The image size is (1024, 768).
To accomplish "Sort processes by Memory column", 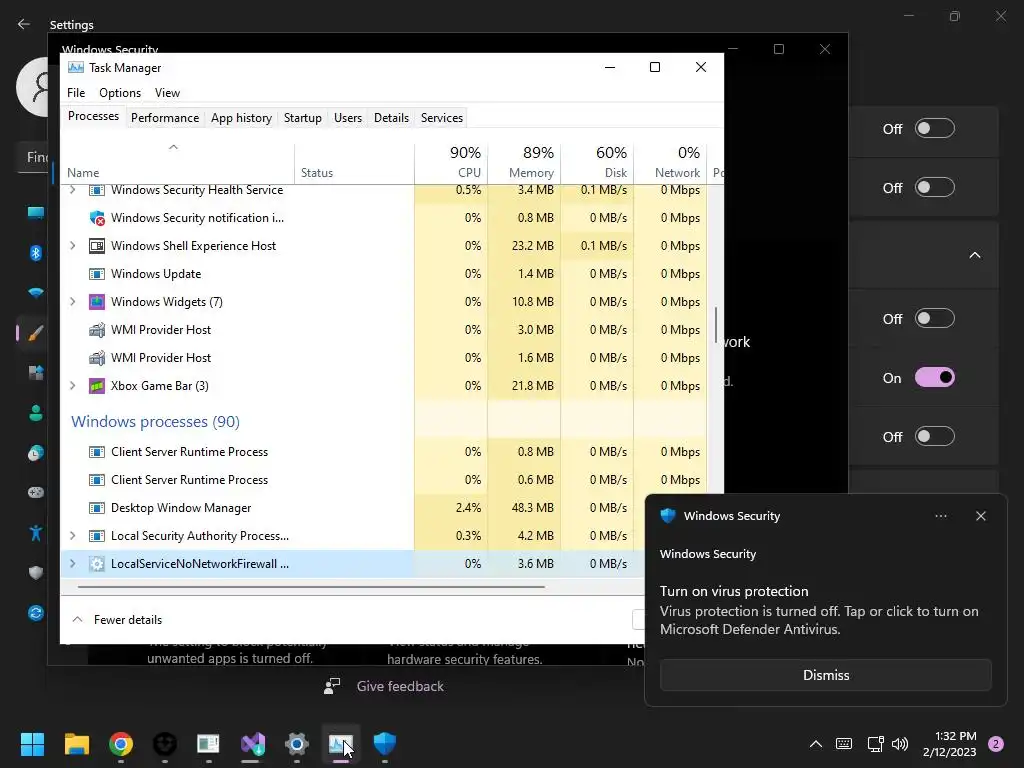I will point(524,162).
